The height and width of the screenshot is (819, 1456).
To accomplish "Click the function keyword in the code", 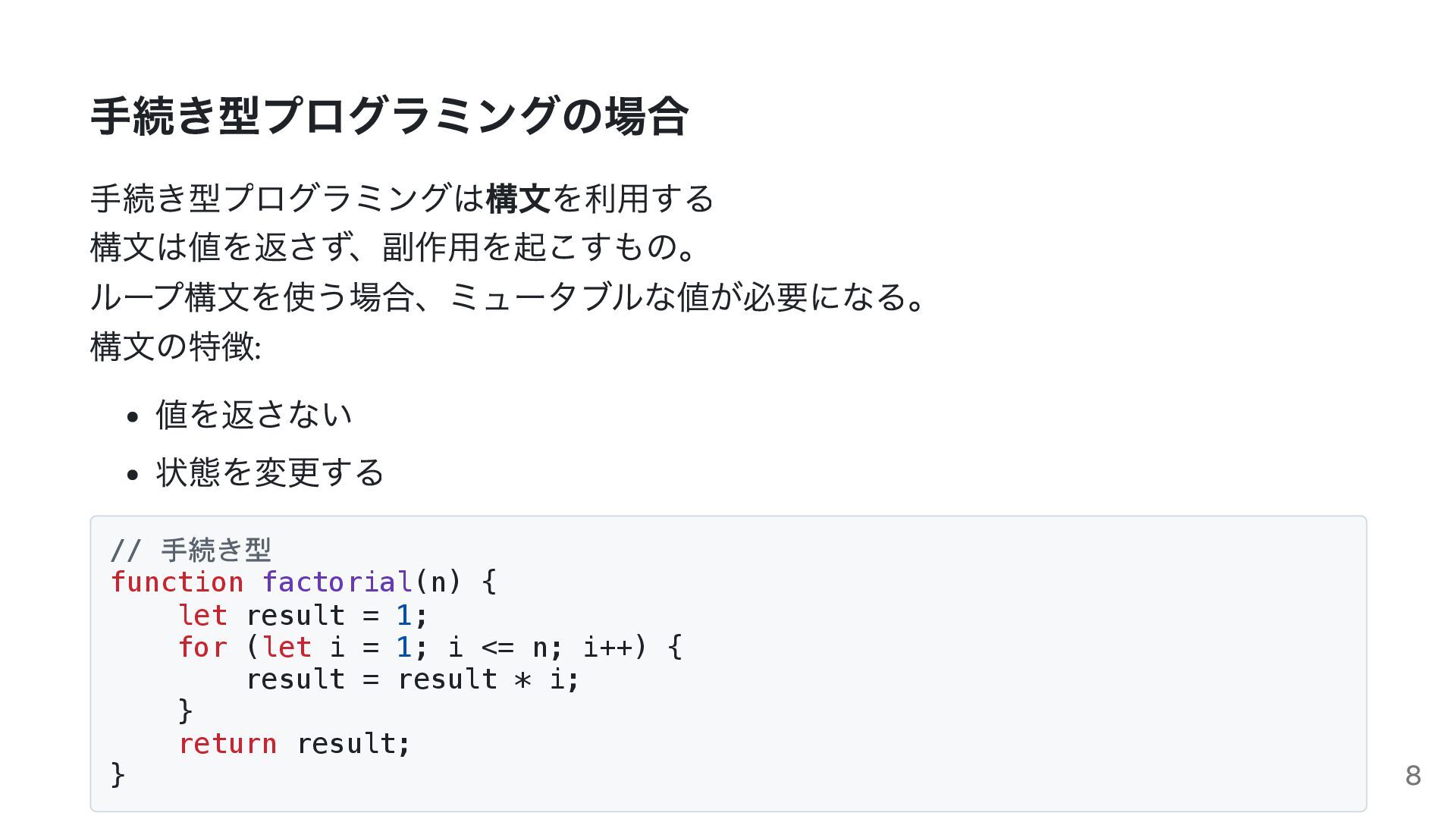I will click(x=177, y=582).
